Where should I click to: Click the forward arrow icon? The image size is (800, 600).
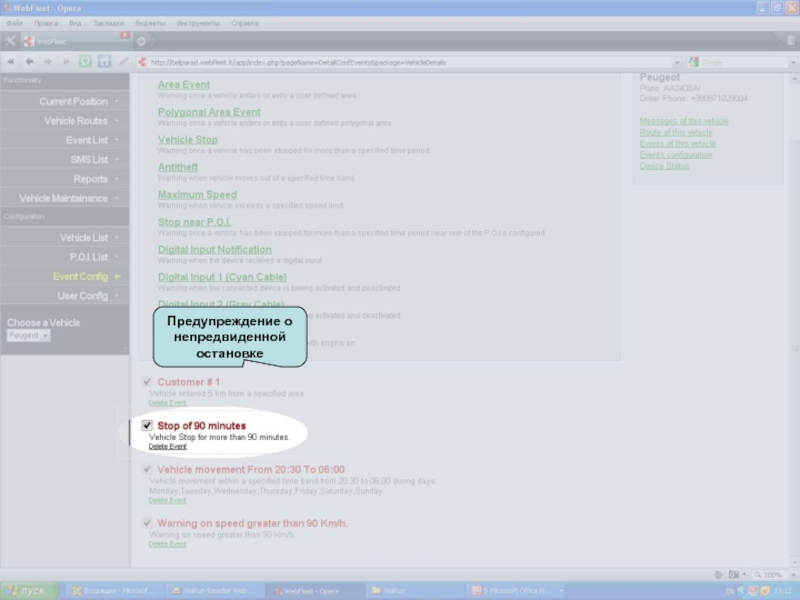[48, 62]
